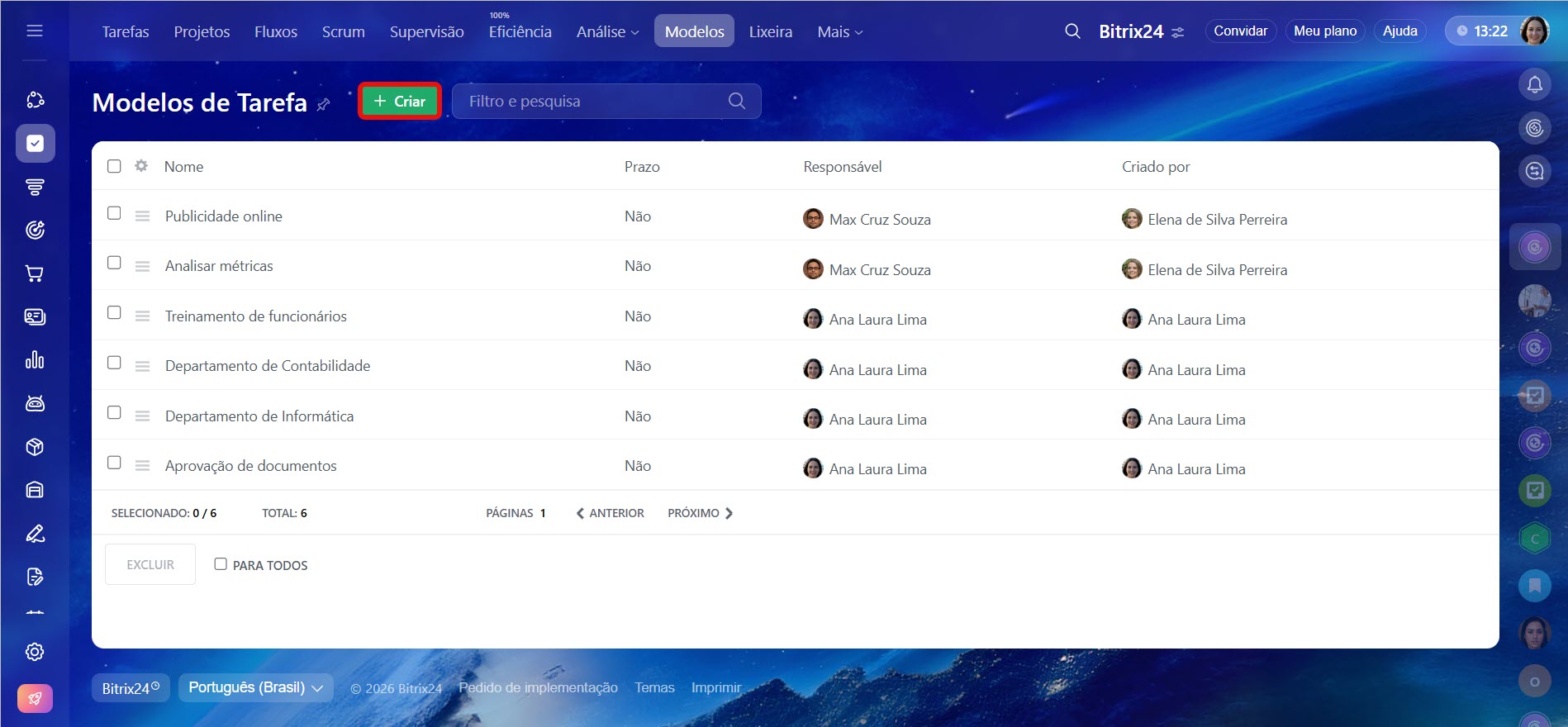Open the Treinamento de funcionários template

point(255,316)
